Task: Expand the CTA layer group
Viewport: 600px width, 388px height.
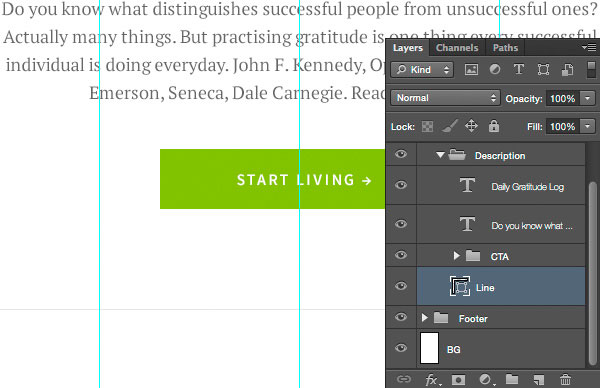Action: click(x=456, y=256)
